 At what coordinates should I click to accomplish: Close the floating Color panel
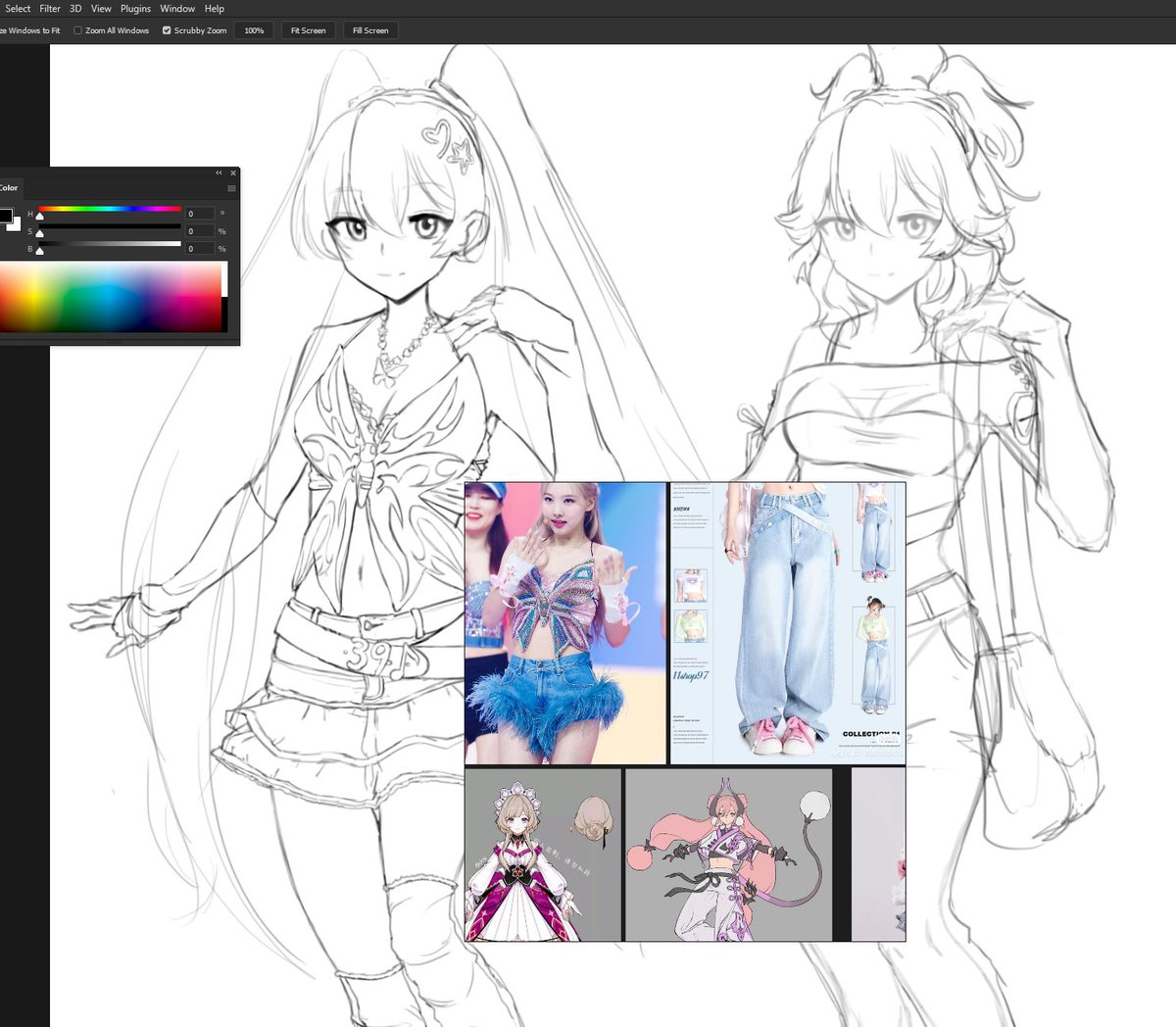233,172
